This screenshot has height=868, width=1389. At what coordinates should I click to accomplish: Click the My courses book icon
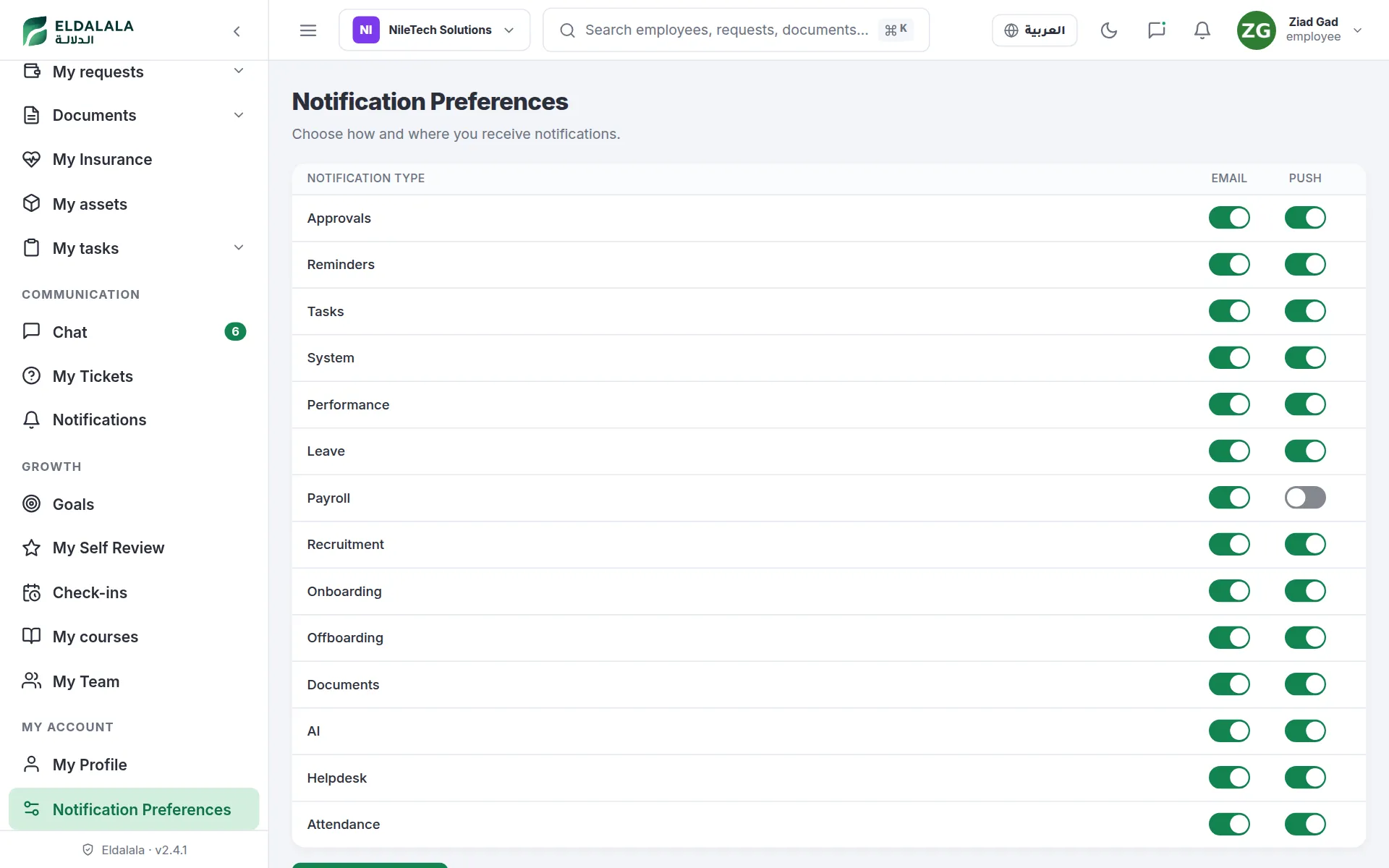coord(31,637)
